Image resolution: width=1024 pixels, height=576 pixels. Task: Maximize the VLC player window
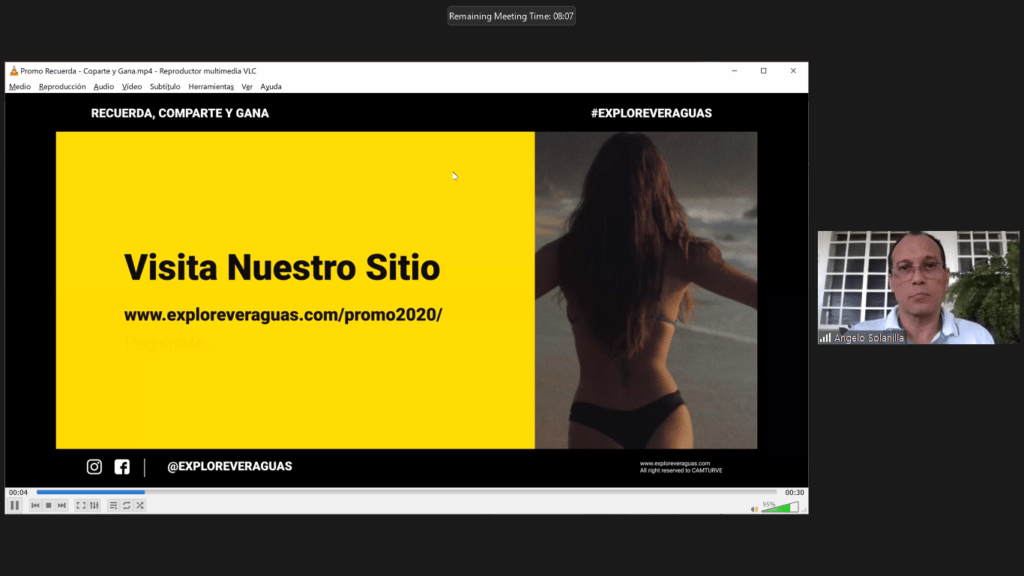[763, 71]
